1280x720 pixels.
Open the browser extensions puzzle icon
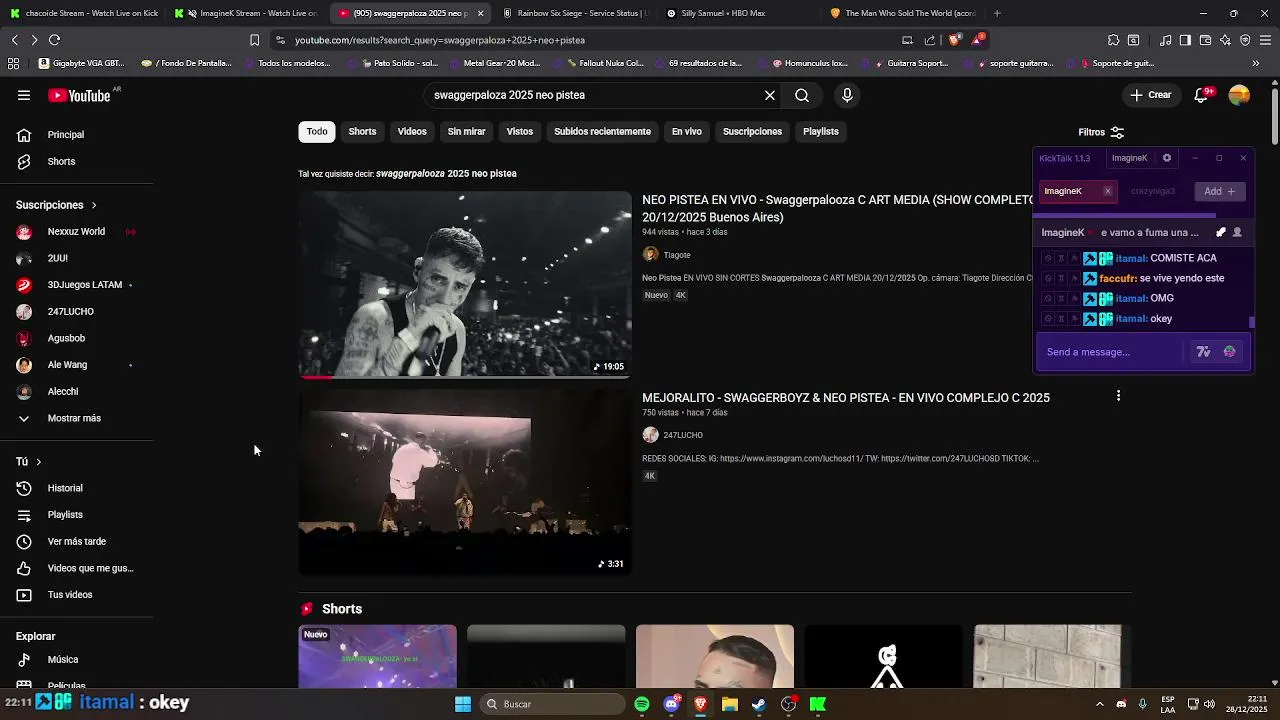[x=1113, y=40]
